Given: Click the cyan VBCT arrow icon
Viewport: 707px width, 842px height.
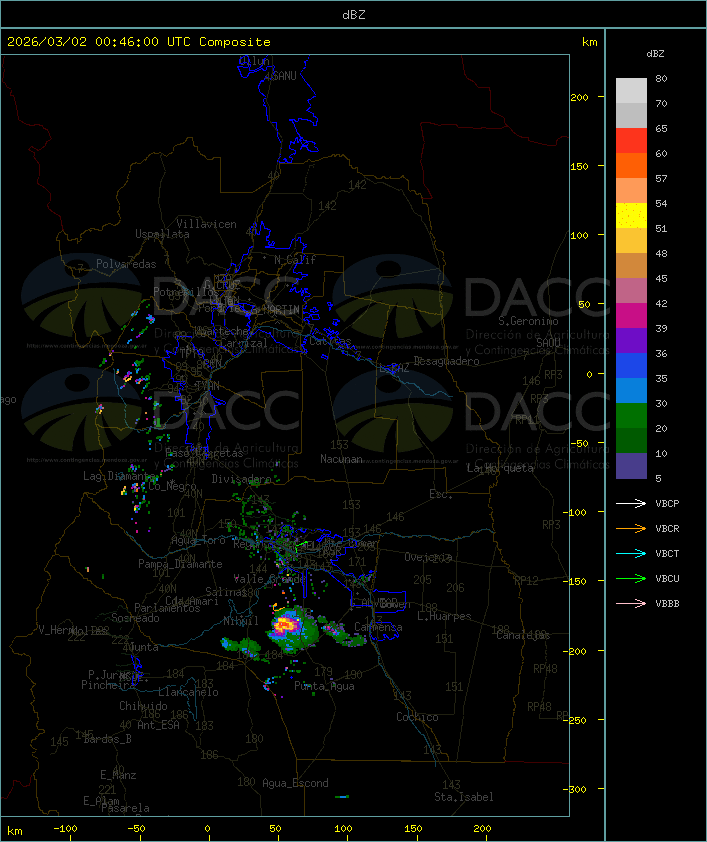Looking at the screenshot, I should pyautogui.click(x=631, y=553).
